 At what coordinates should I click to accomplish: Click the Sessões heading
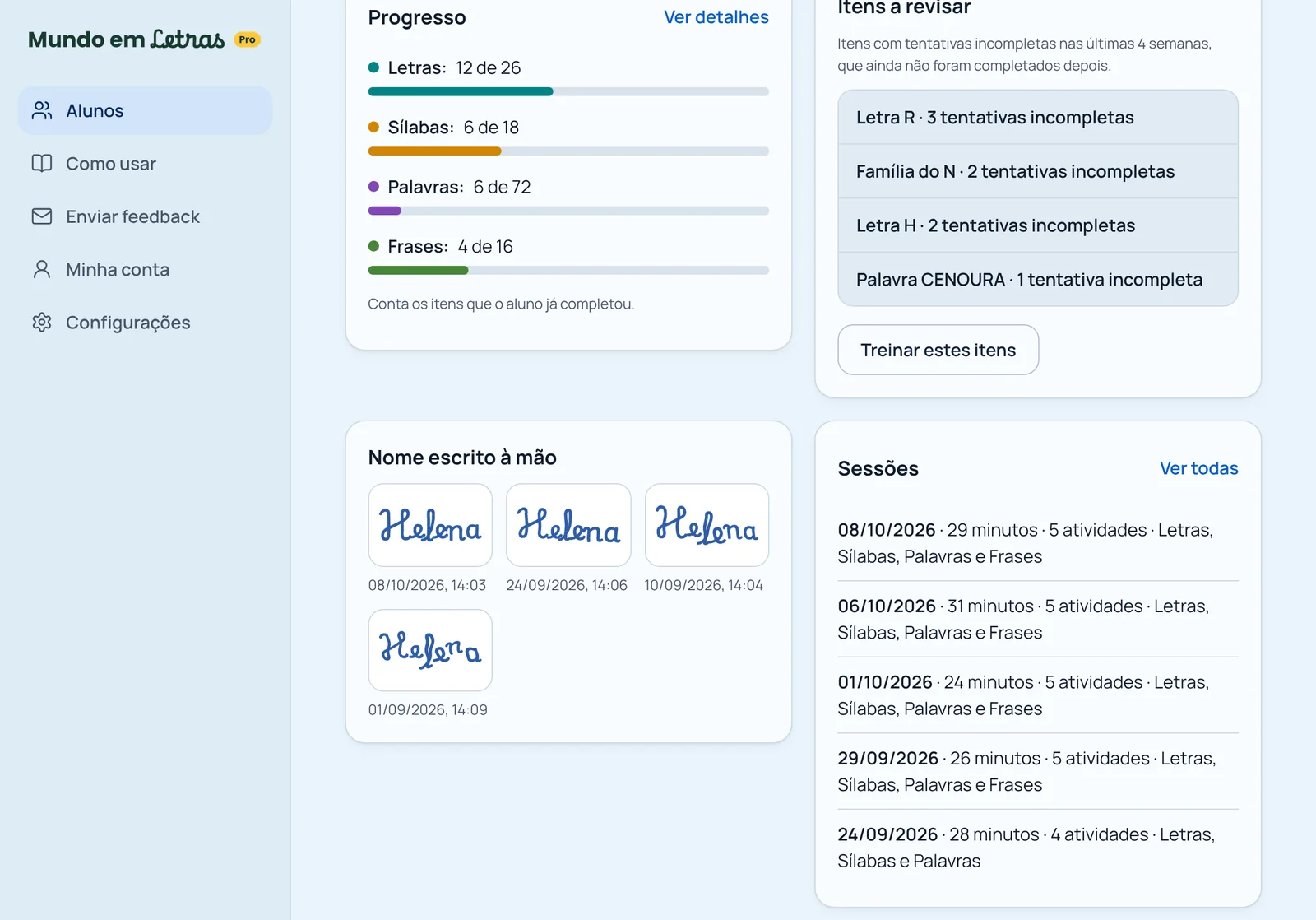878,468
